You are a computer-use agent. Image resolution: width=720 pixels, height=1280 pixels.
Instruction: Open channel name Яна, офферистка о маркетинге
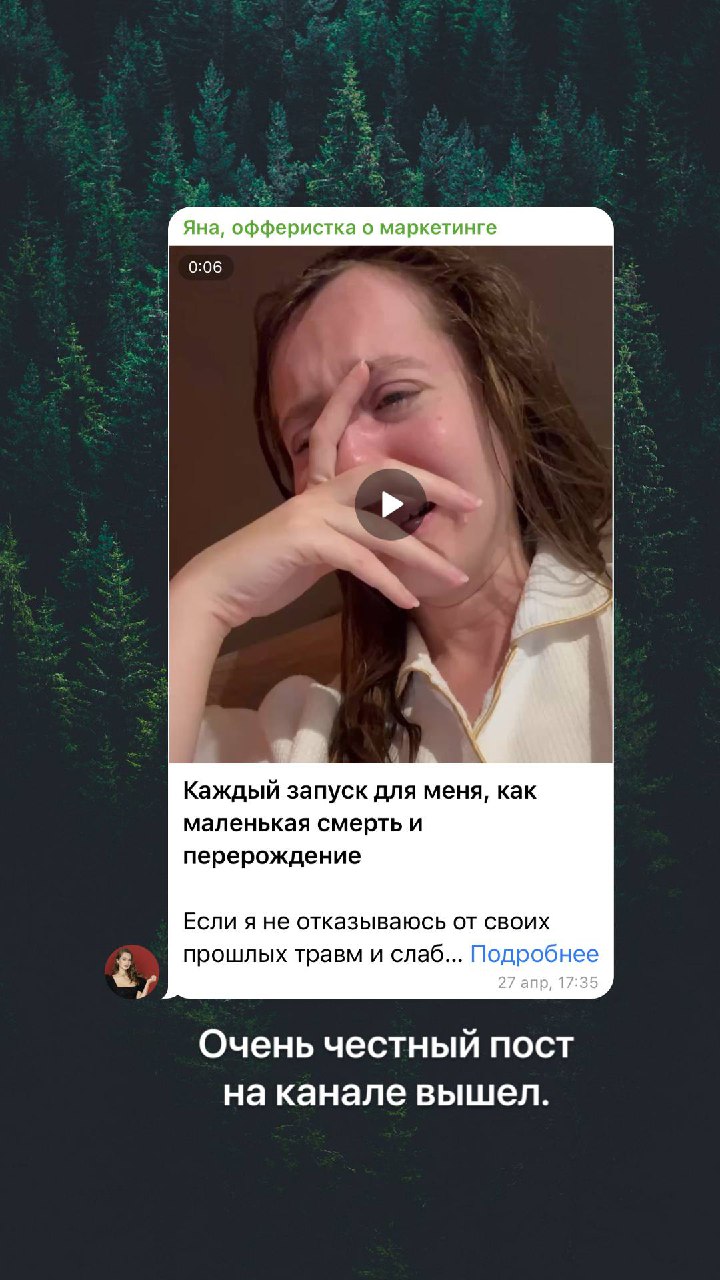point(339,228)
